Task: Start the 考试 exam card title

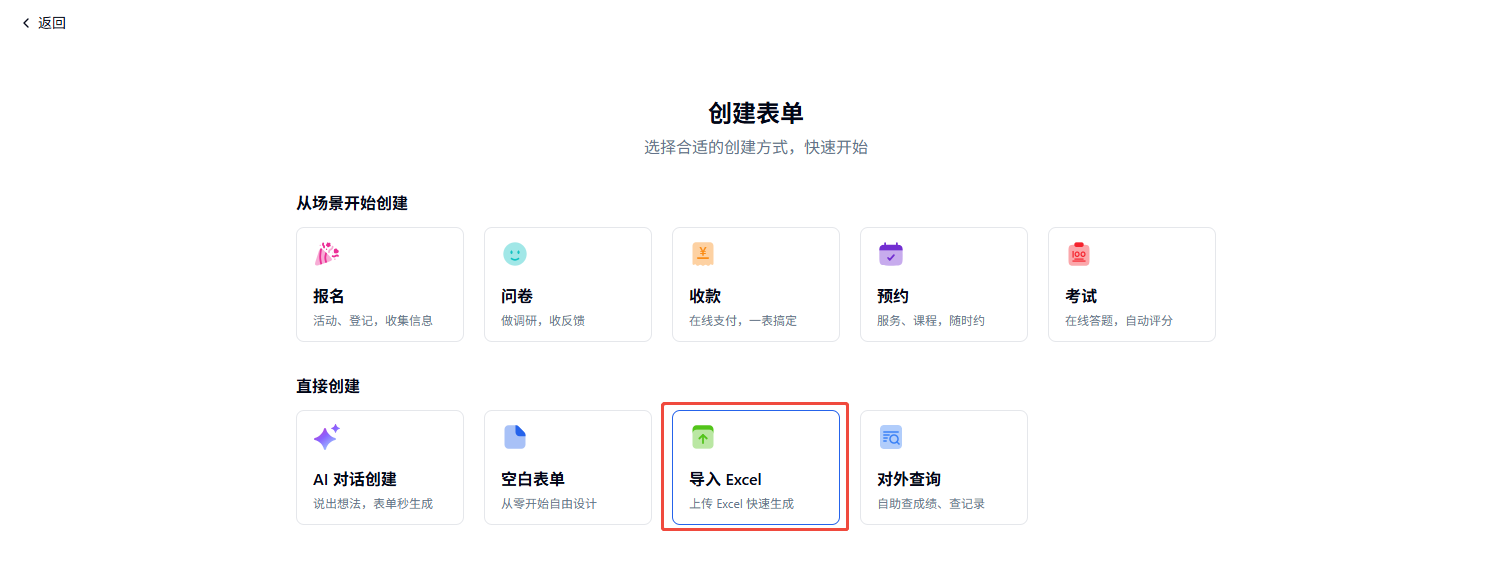Action: point(1081,296)
